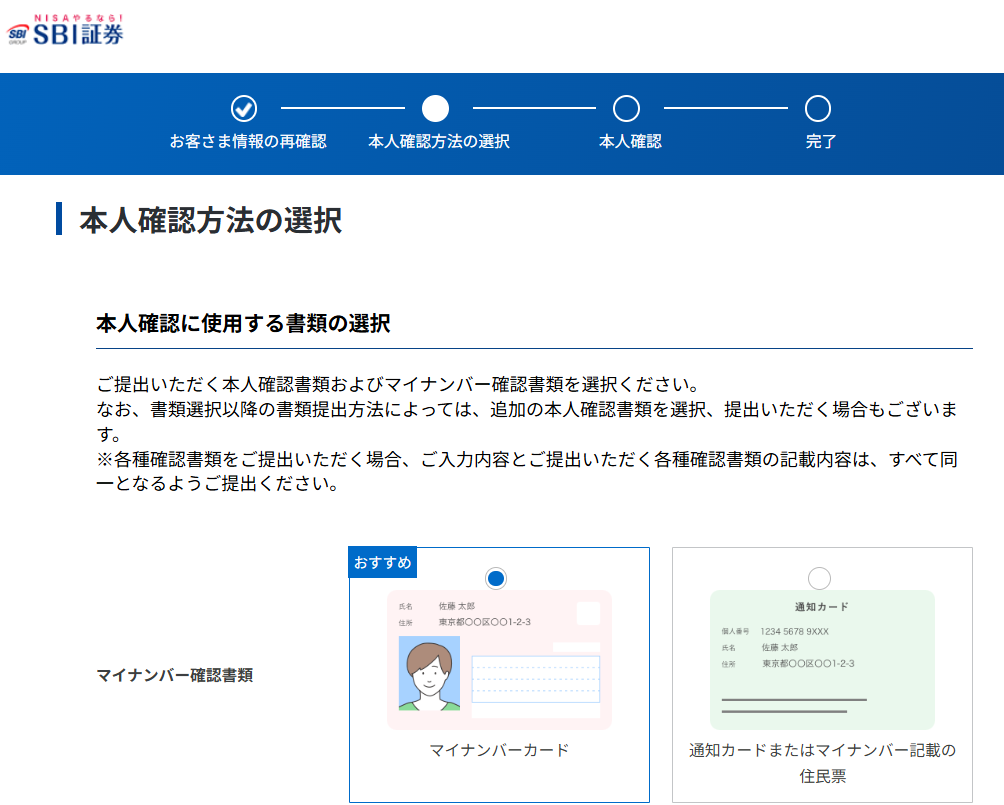The width and height of the screenshot is (1004, 805).
Task: Go to お客さま情報の再確認 step label
Action: coord(248,141)
